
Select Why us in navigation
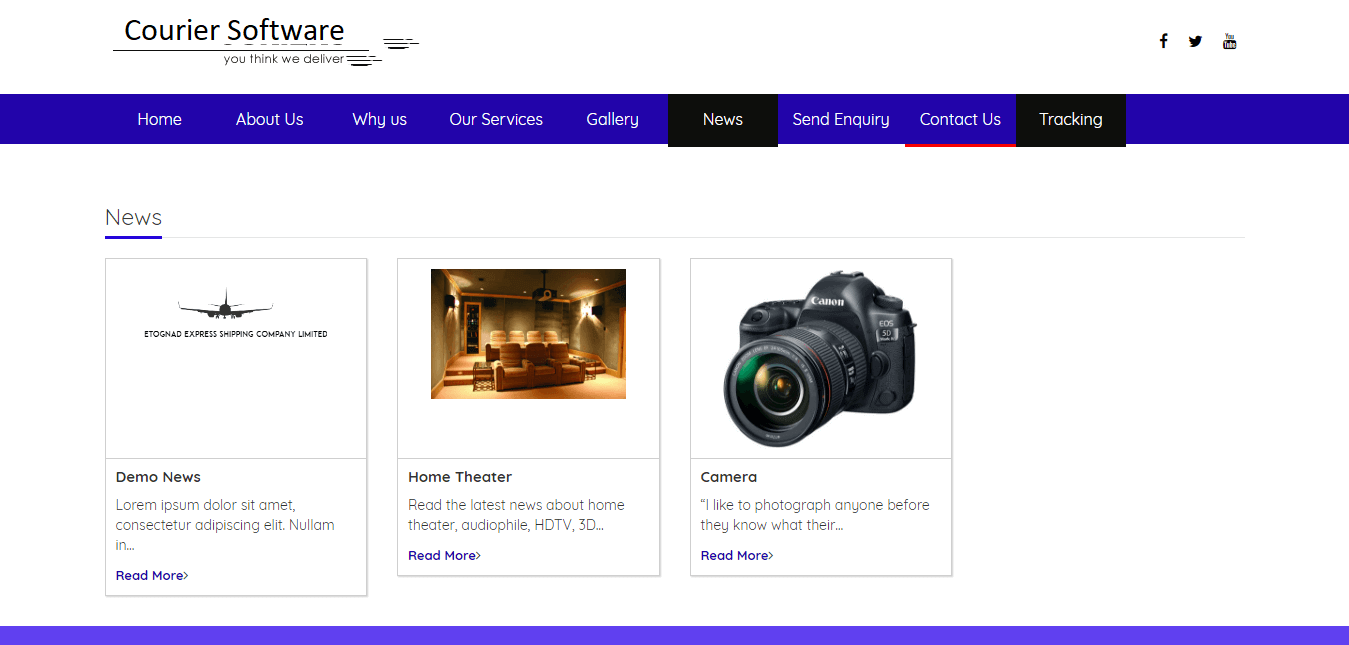point(379,119)
